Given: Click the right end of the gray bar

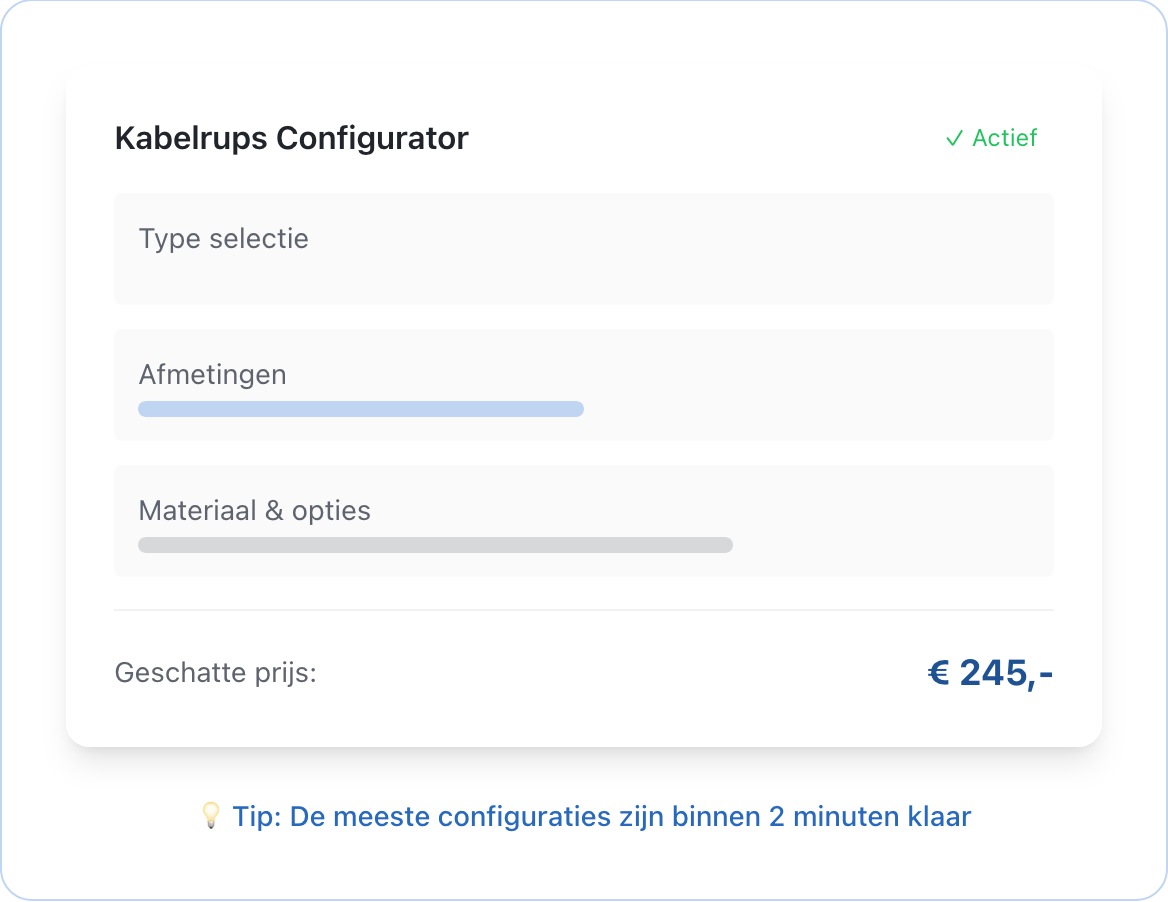Looking at the screenshot, I should (726, 545).
